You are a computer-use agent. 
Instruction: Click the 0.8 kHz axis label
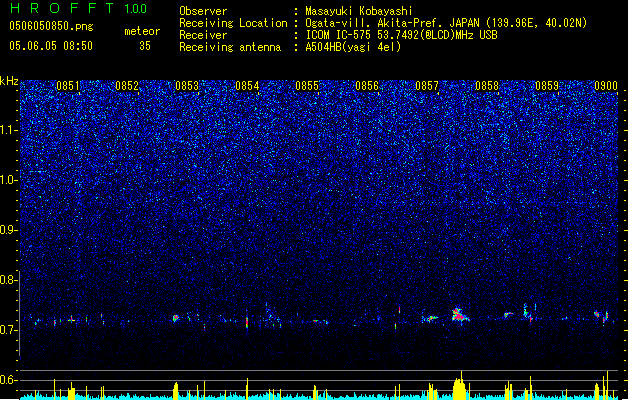[9, 280]
